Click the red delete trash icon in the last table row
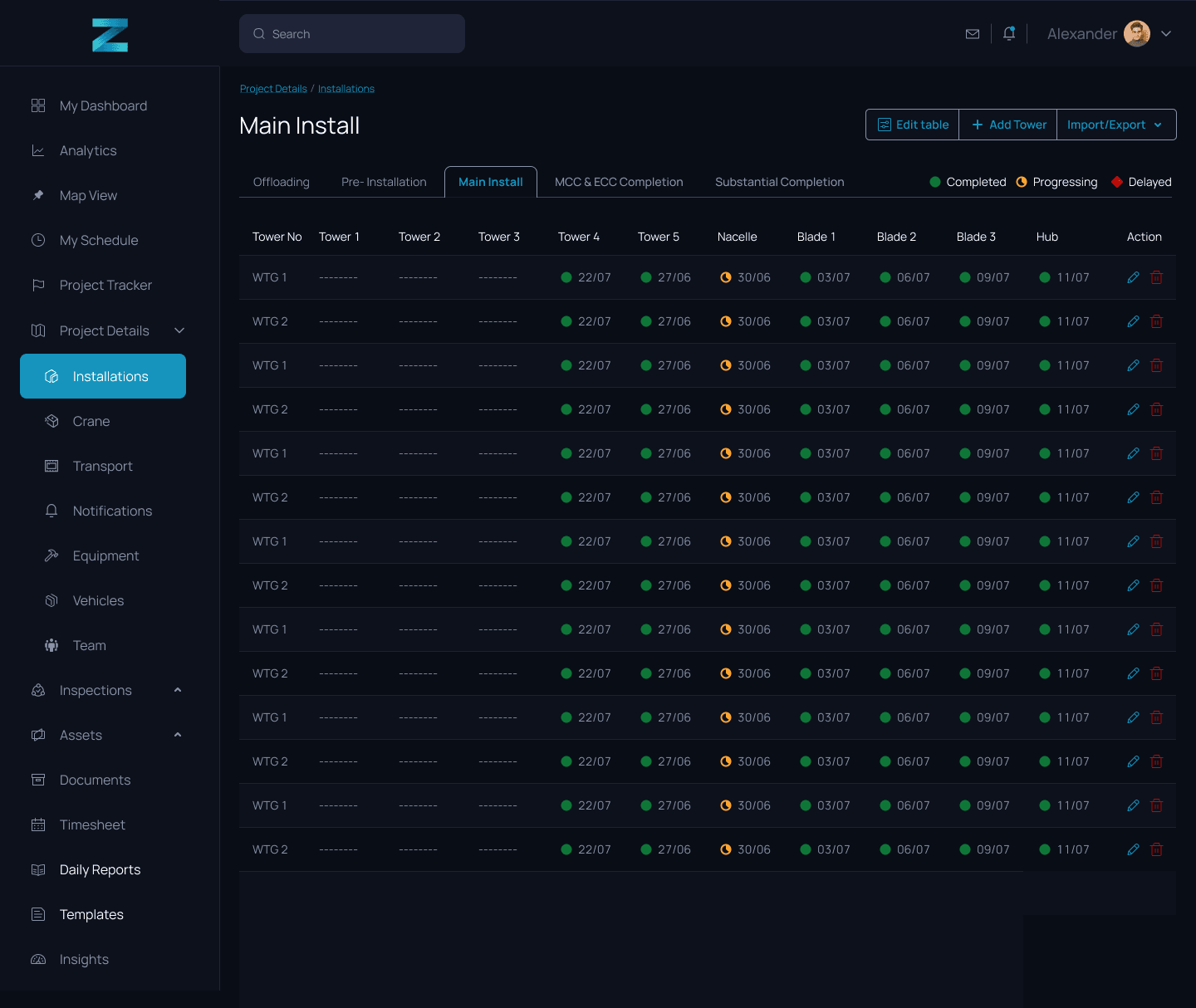 [1156, 849]
